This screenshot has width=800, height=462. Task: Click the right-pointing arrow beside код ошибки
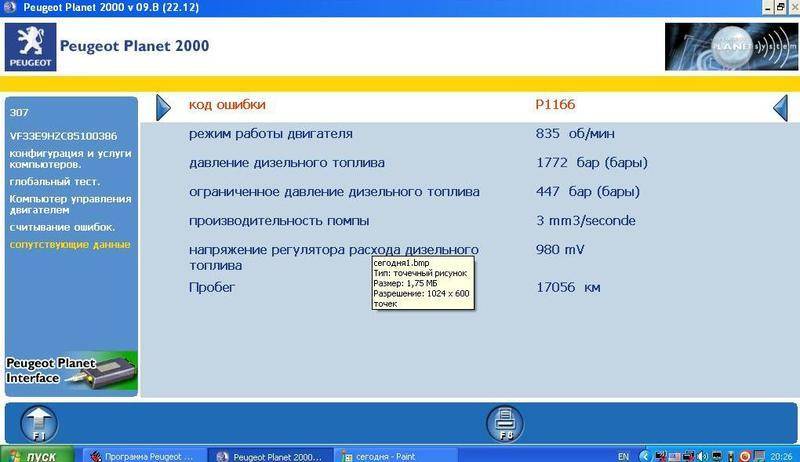coord(164,106)
